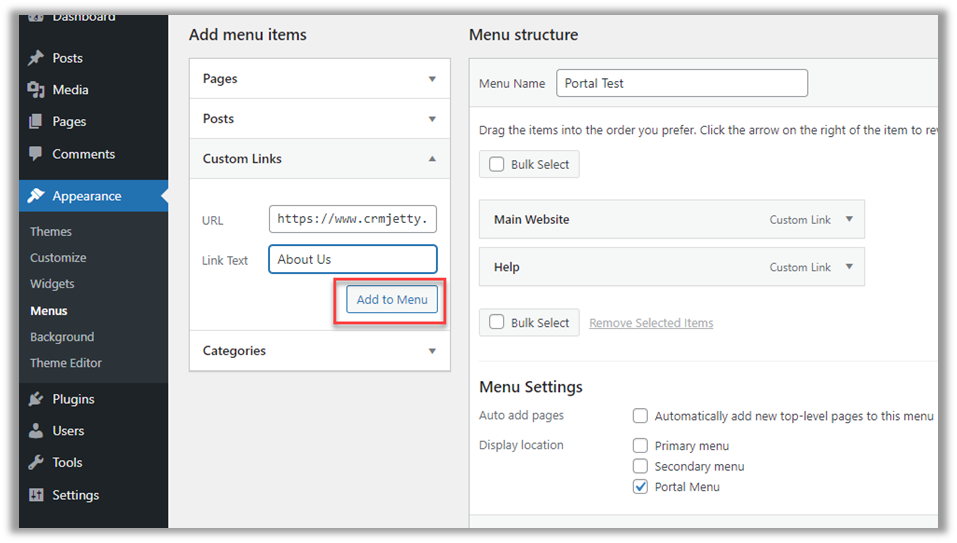Expand the Categories accordion section
The height and width of the screenshot is (543, 957).
(432, 351)
